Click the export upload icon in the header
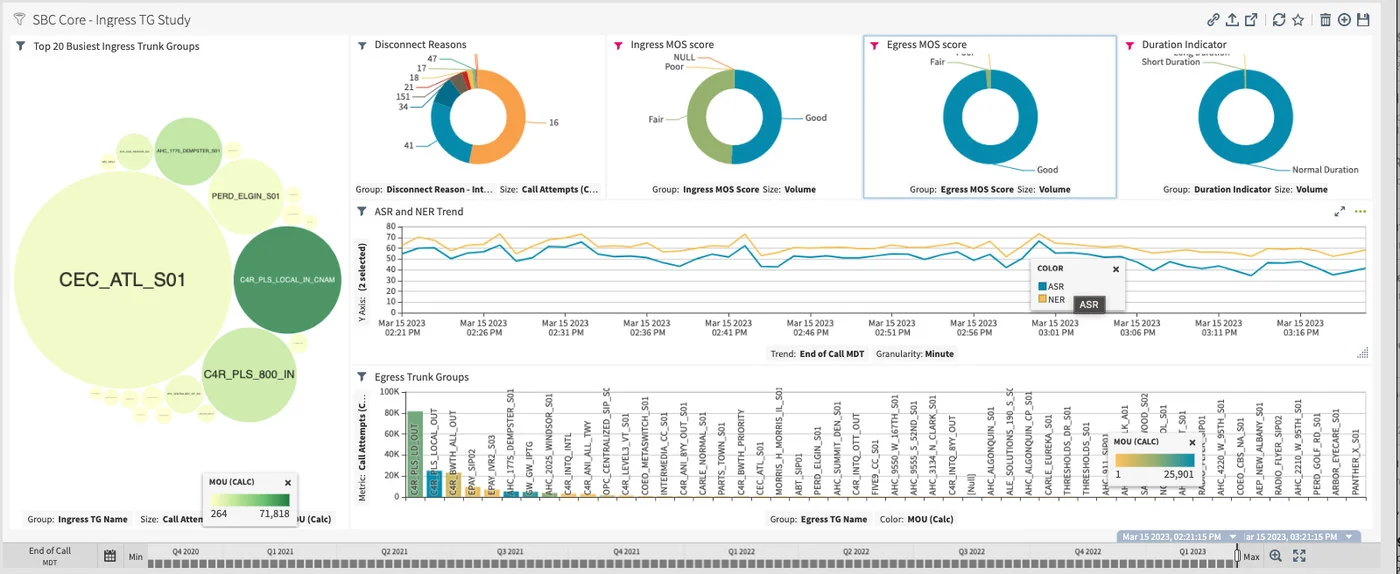Viewport: 1400px width, 574px height. coord(1232,20)
